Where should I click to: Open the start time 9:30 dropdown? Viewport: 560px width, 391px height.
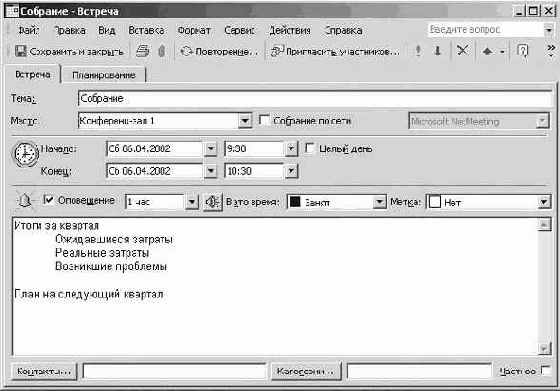[x=291, y=149]
